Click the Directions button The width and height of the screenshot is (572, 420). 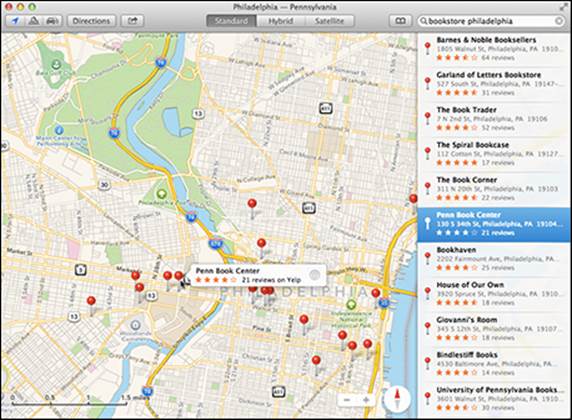click(91, 21)
